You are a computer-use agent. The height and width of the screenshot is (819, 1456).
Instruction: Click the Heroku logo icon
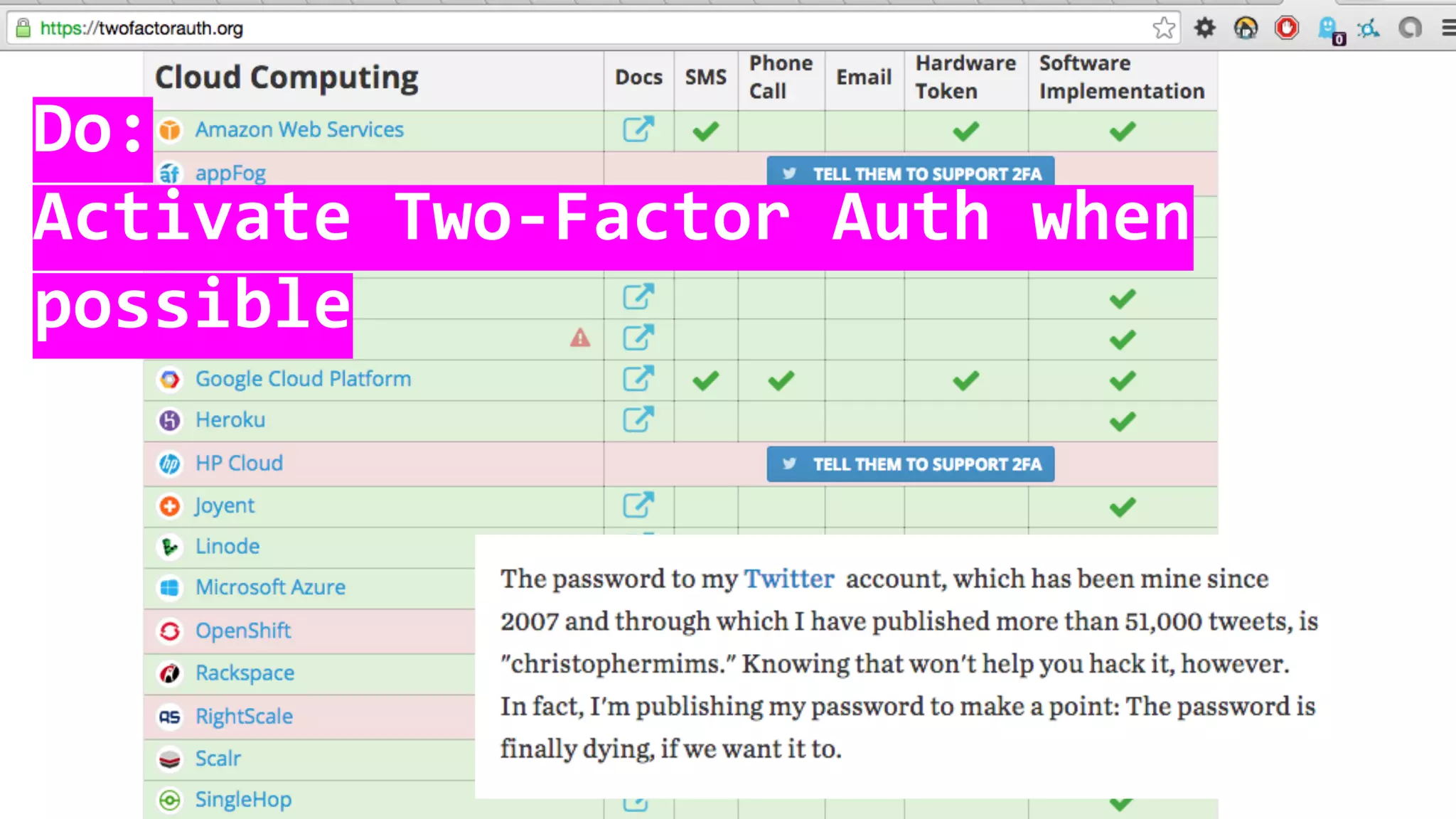coord(170,421)
